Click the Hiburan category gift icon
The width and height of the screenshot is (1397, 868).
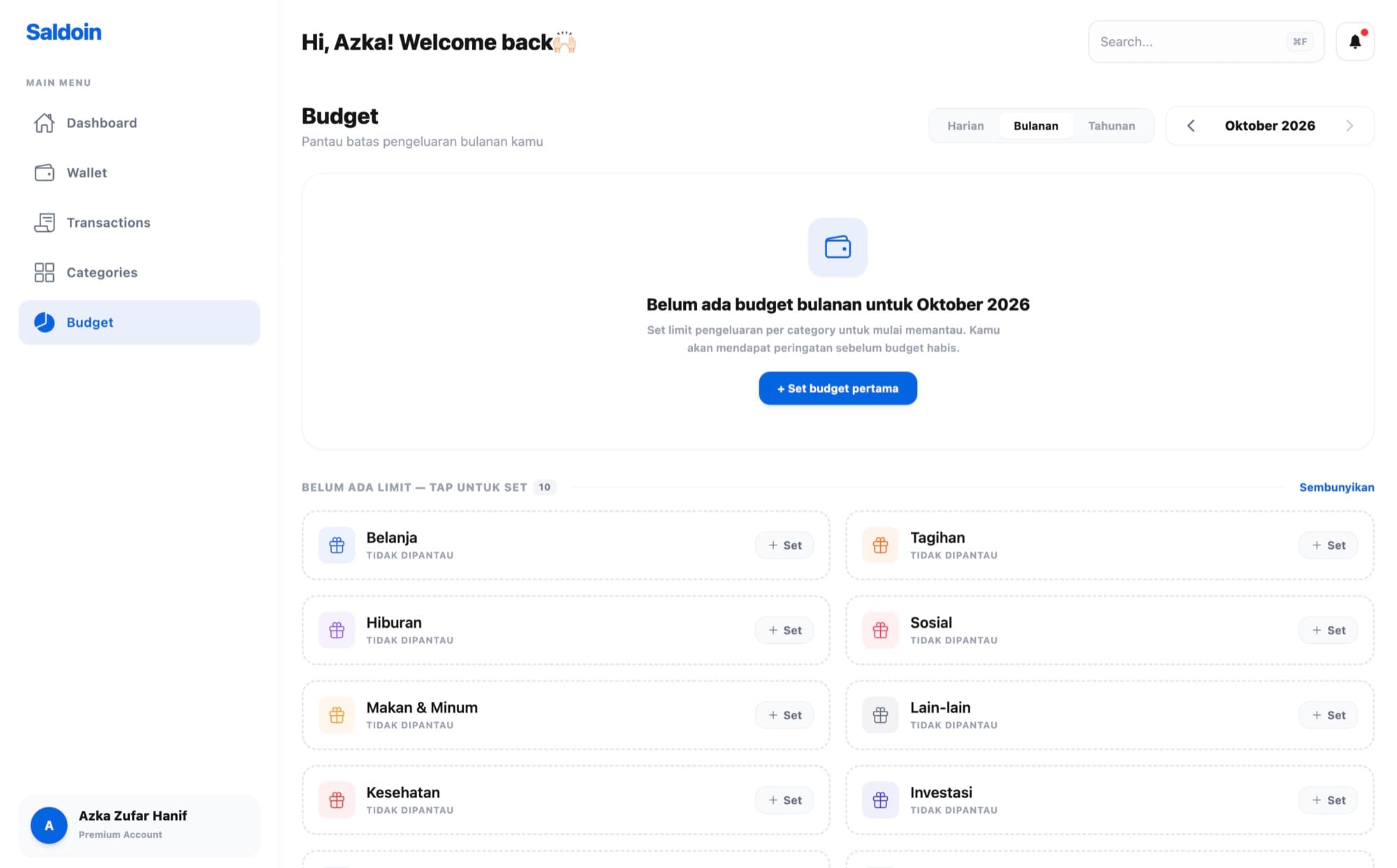tap(337, 630)
